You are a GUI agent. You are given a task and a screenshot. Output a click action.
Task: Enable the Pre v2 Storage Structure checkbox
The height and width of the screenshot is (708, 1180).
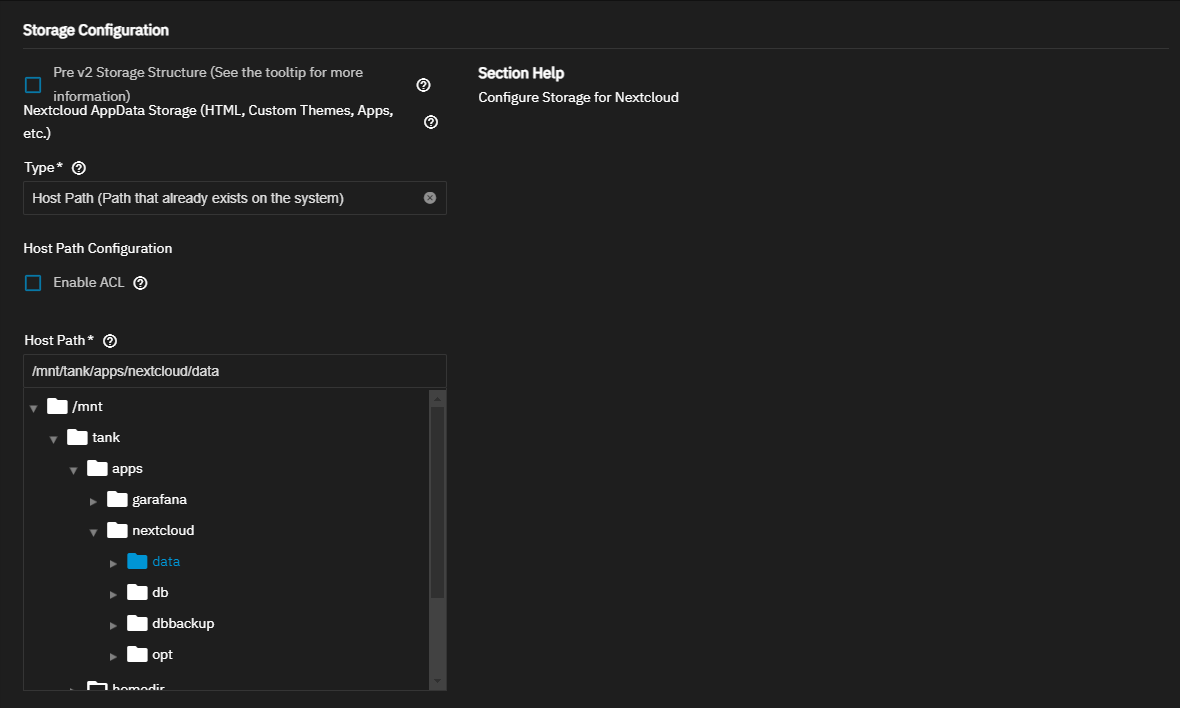[33, 85]
